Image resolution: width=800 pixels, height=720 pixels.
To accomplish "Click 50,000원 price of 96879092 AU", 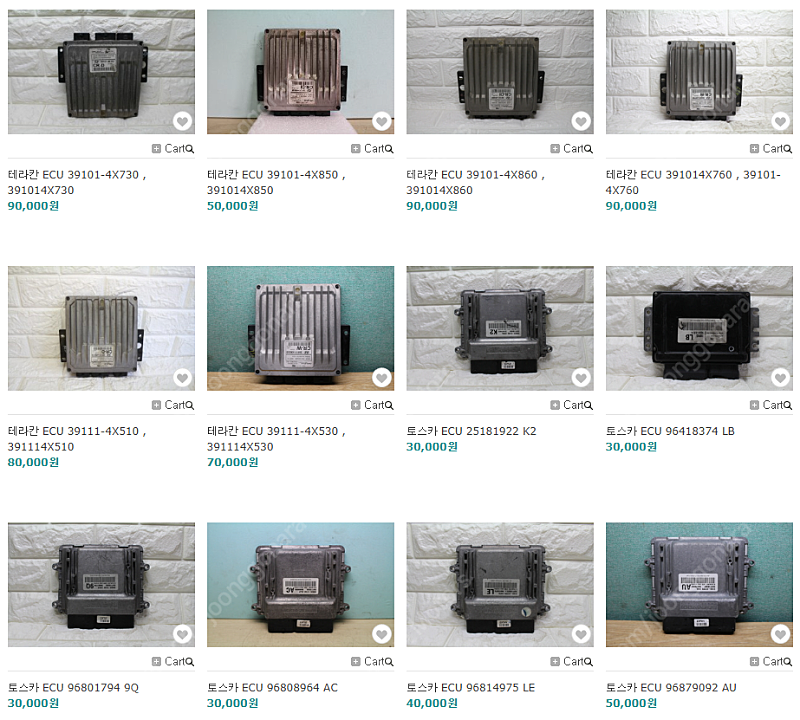I will pyautogui.click(x=631, y=703).
